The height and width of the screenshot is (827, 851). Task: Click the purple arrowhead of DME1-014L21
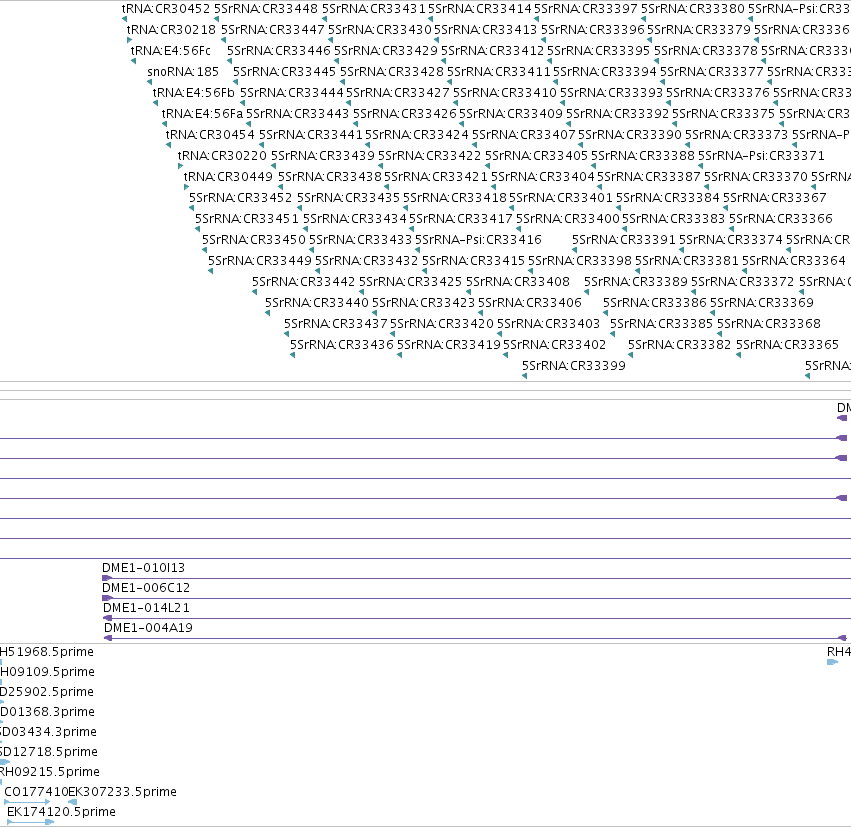tap(107, 618)
